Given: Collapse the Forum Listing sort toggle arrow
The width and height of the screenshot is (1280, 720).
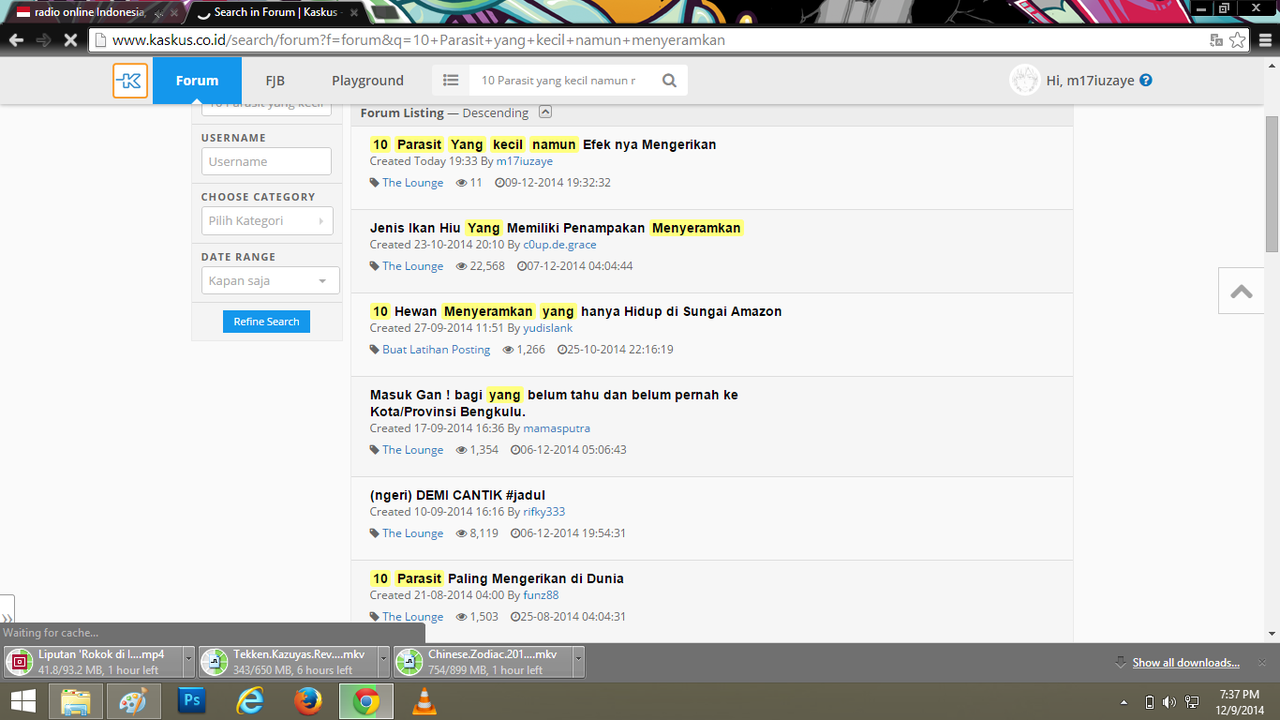Looking at the screenshot, I should tap(545, 112).
